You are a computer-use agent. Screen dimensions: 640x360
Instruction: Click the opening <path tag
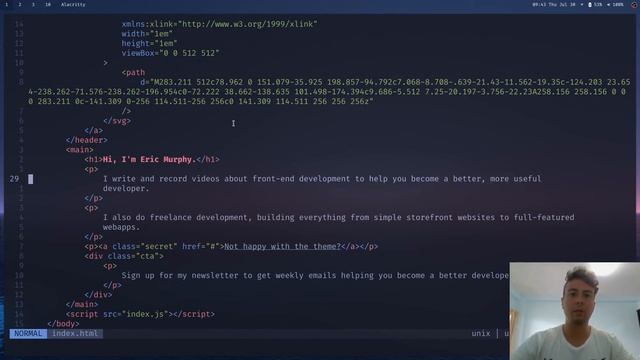(133, 73)
